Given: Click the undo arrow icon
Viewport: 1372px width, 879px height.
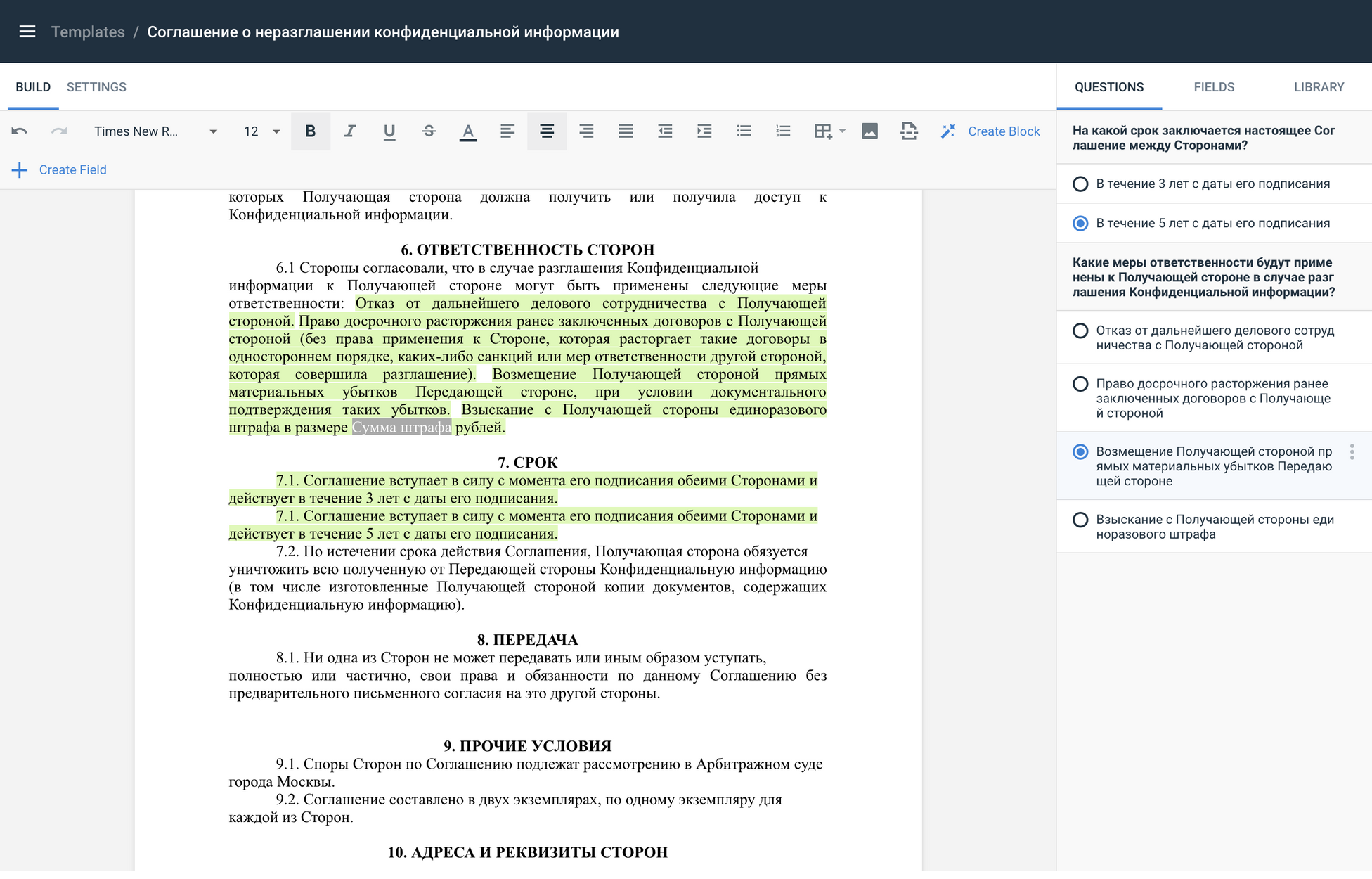Looking at the screenshot, I should point(20,131).
